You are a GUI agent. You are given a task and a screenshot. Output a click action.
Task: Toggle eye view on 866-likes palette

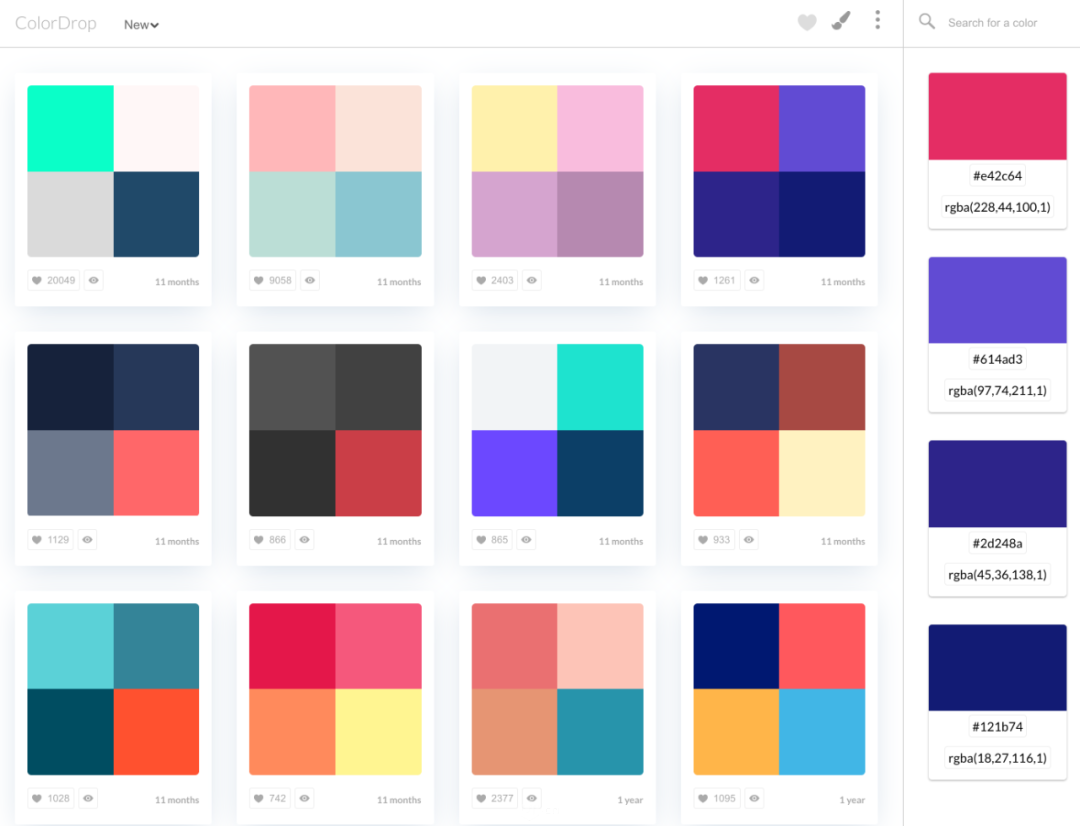[304, 539]
